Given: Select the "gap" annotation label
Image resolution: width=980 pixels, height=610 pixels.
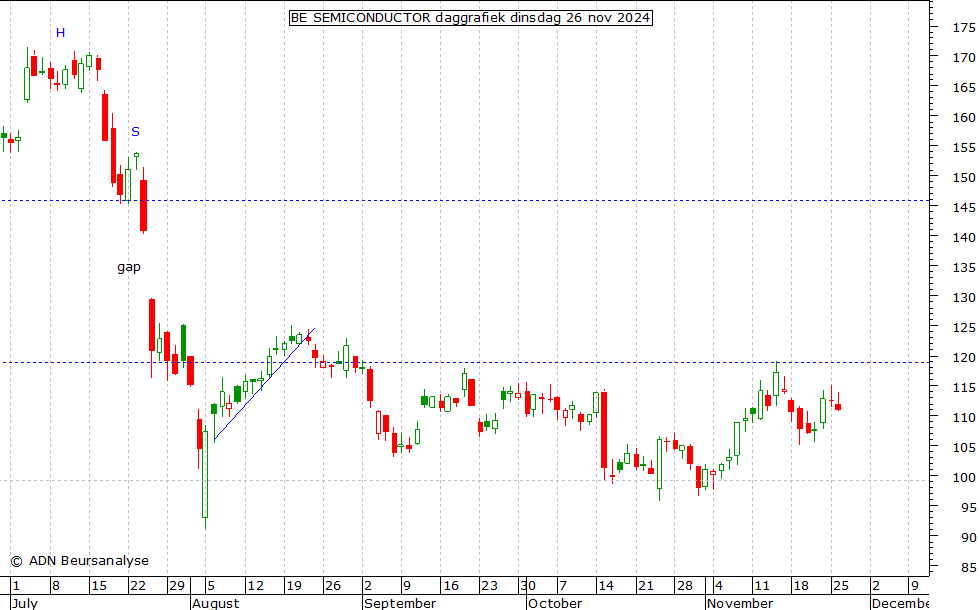Looking at the screenshot, I should coord(129,268).
